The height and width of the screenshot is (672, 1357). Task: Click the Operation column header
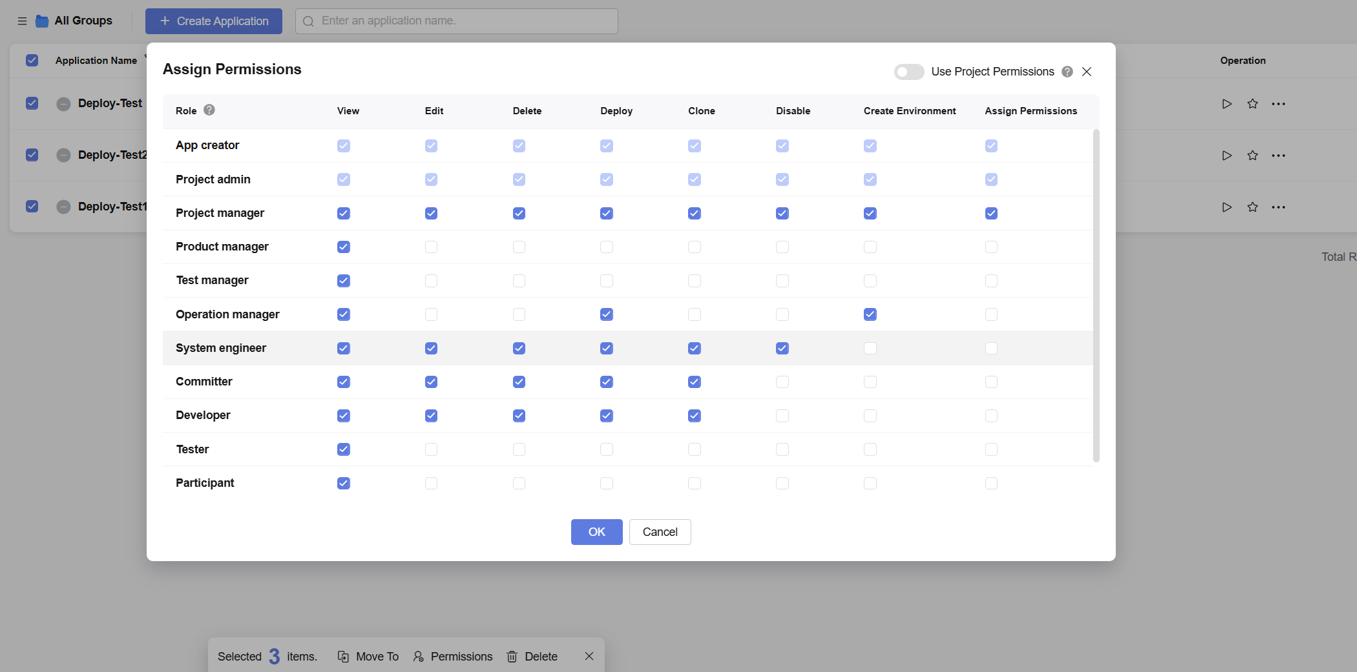coord(1243,61)
